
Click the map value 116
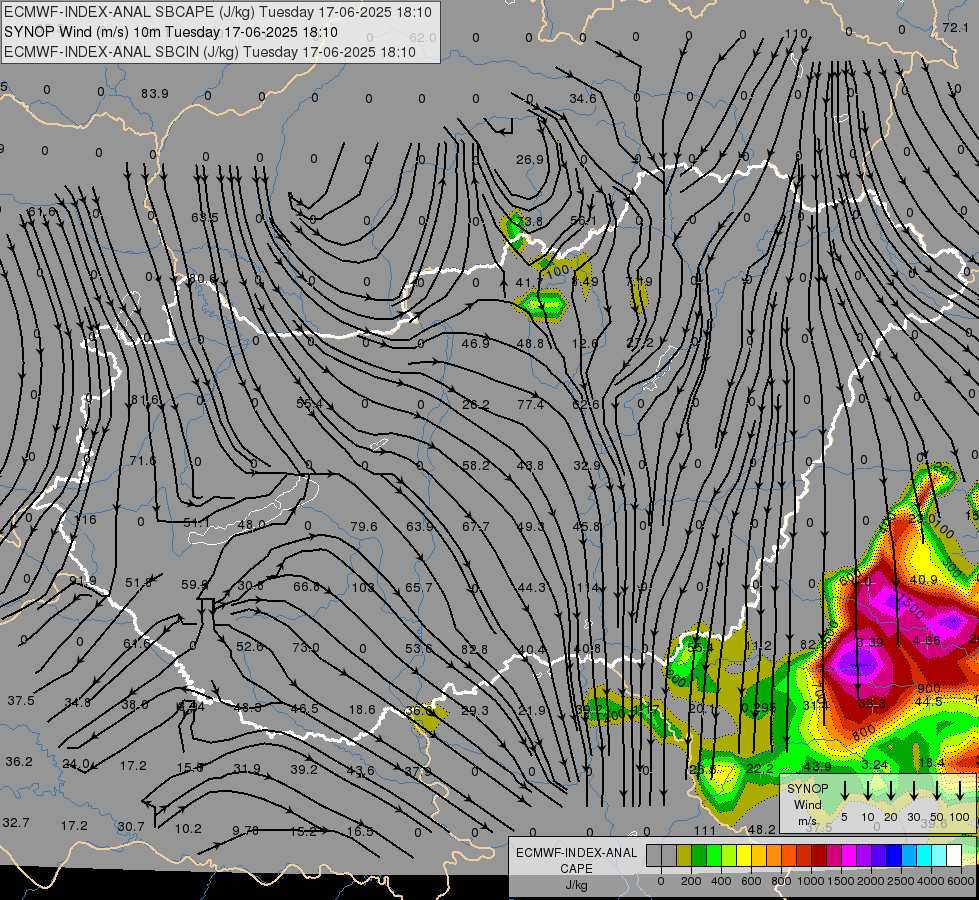[86, 520]
